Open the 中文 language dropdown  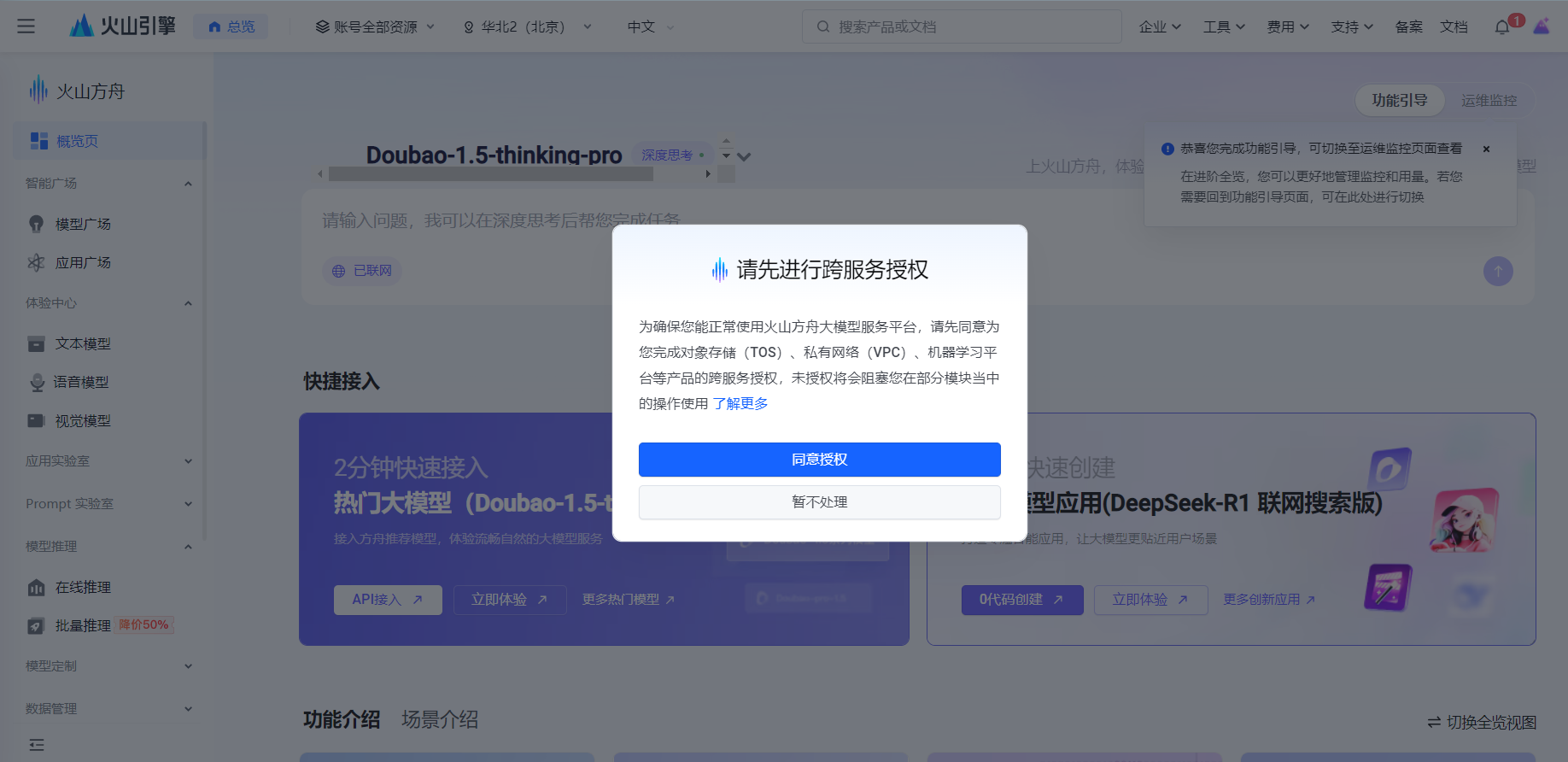click(x=651, y=26)
